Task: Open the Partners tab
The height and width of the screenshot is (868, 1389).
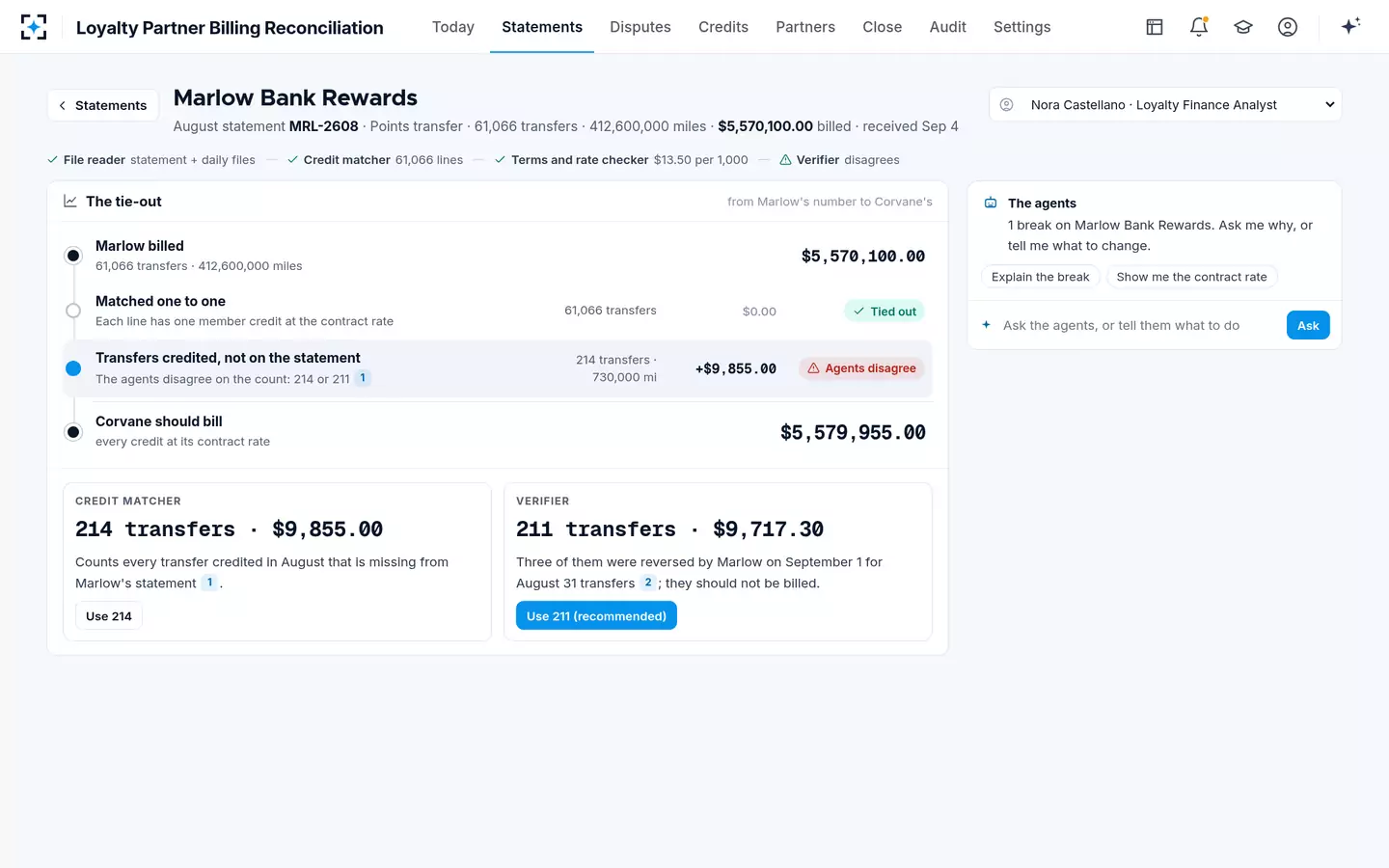Action: pos(805,27)
